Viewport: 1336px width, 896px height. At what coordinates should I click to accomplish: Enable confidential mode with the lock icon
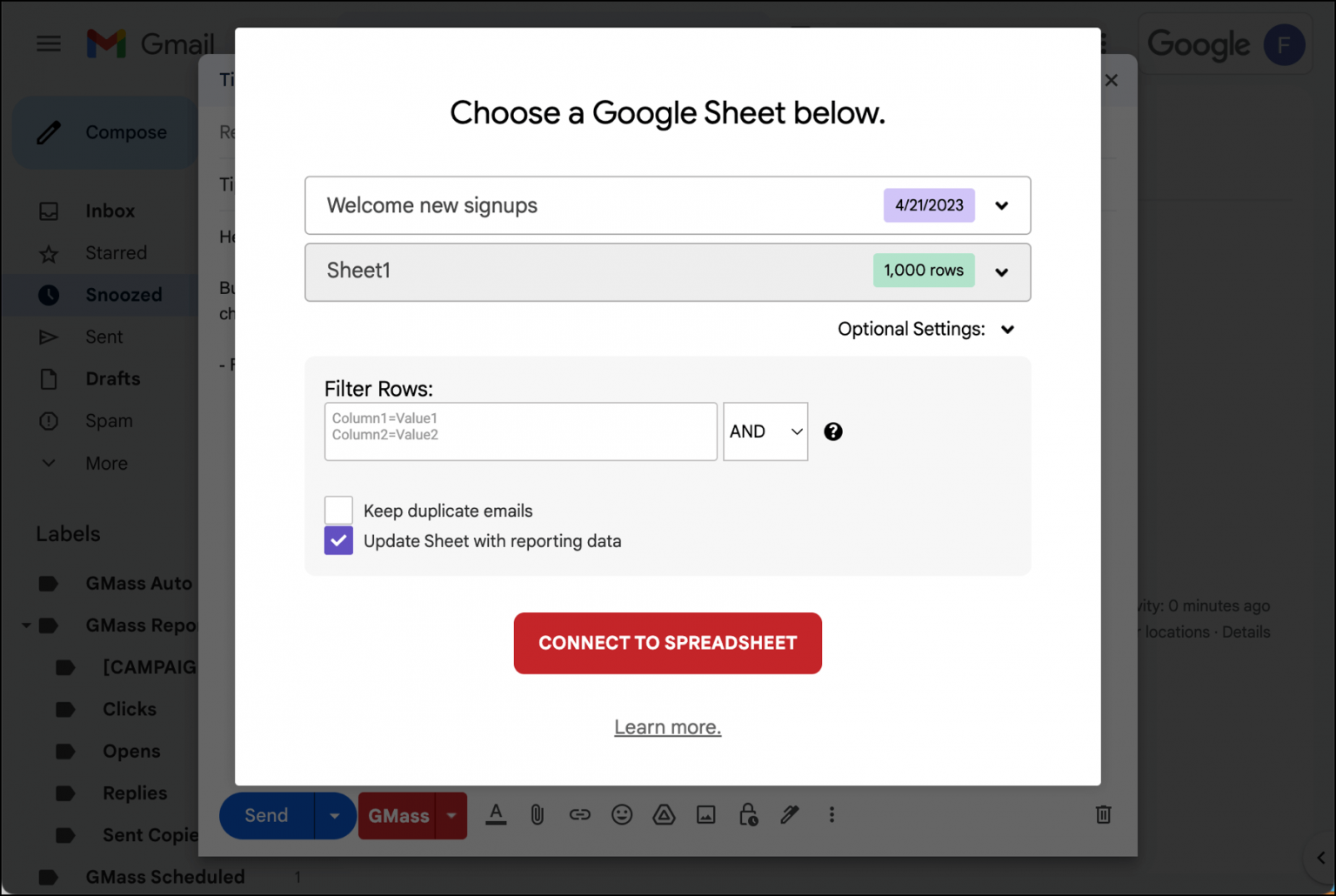(x=748, y=815)
